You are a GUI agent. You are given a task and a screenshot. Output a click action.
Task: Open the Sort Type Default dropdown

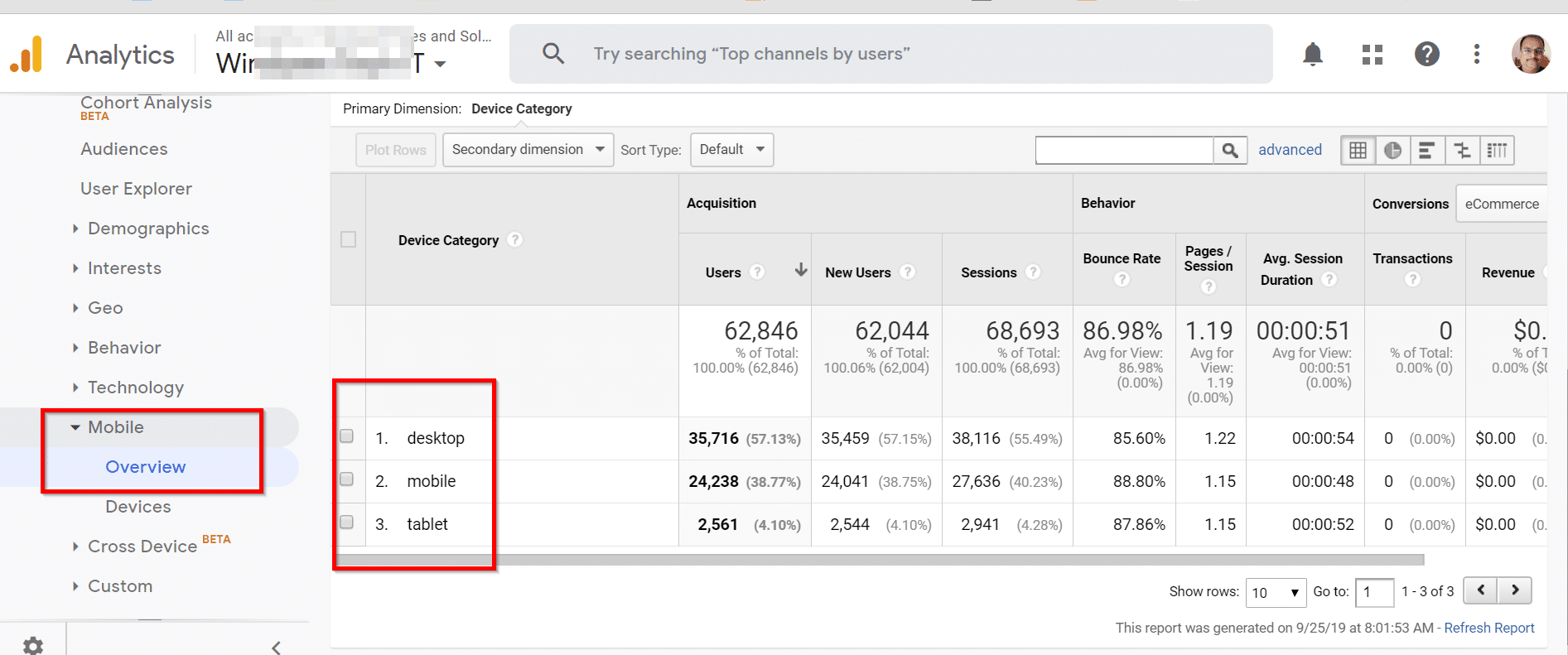731,150
